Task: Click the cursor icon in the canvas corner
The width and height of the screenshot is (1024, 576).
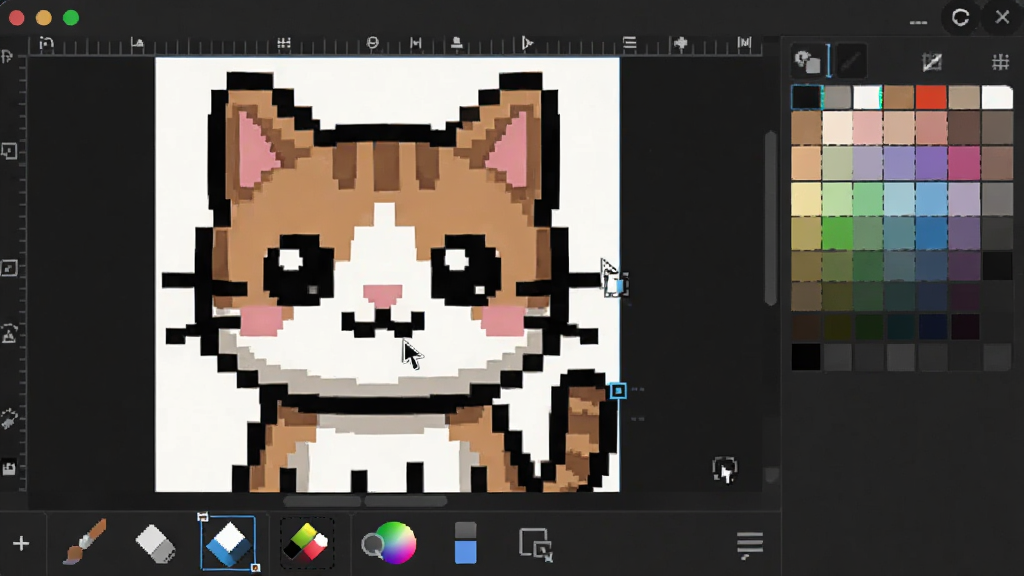Action: 725,470
